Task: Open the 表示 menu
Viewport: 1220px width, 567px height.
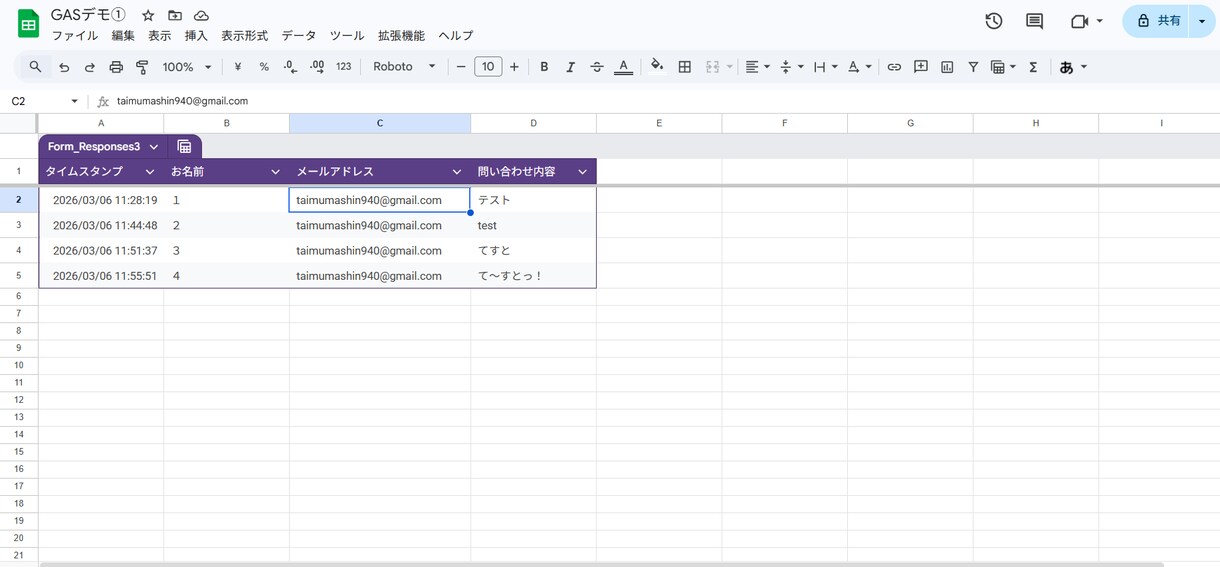Action: pyautogui.click(x=160, y=35)
